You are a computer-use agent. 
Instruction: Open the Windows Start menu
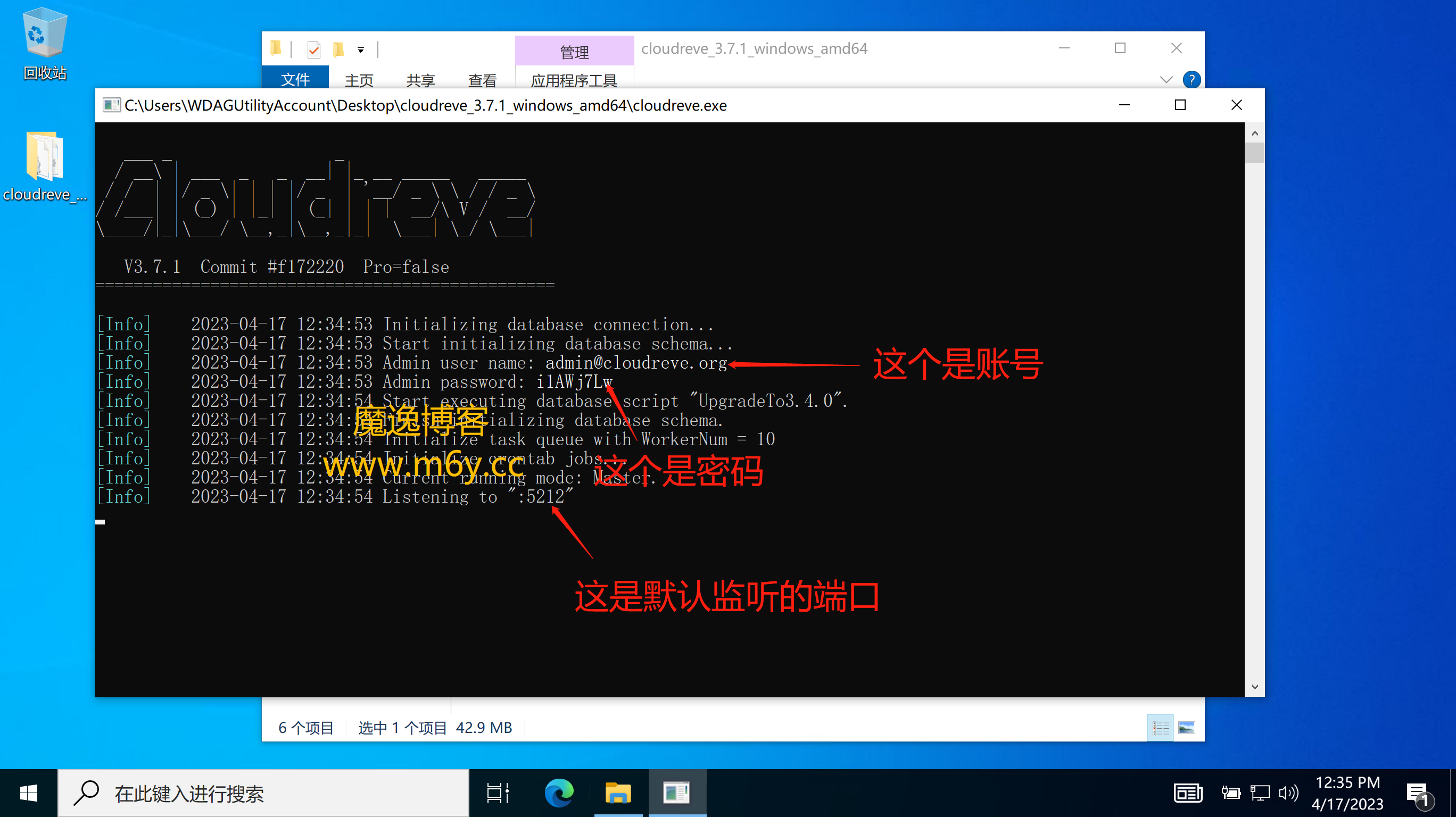click(x=28, y=793)
